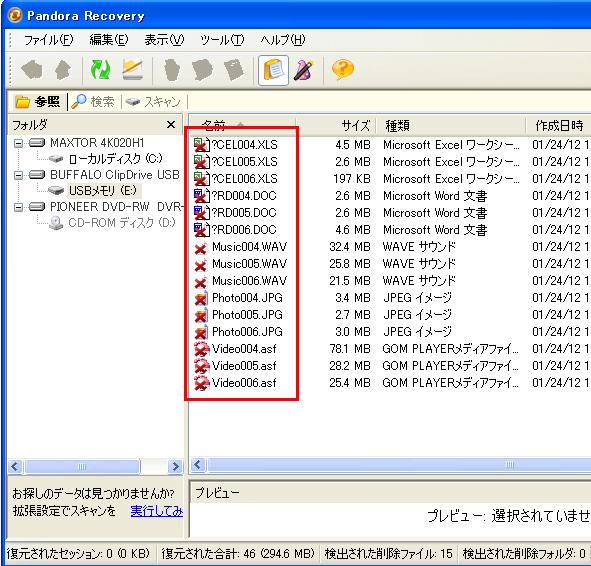
Task: Click the CD-ROM ディスク (D:) disc icon
Action: 56,223
